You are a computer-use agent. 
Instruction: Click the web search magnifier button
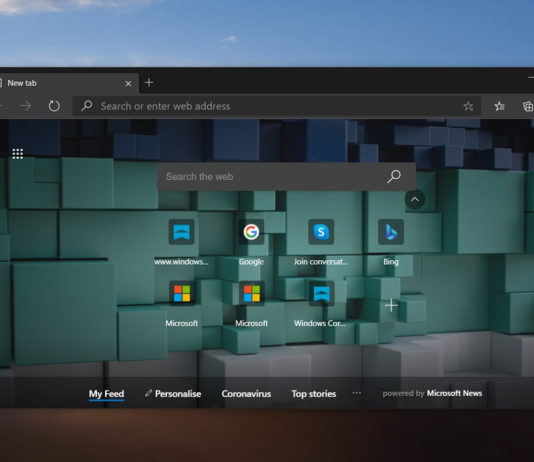[x=394, y=176]
